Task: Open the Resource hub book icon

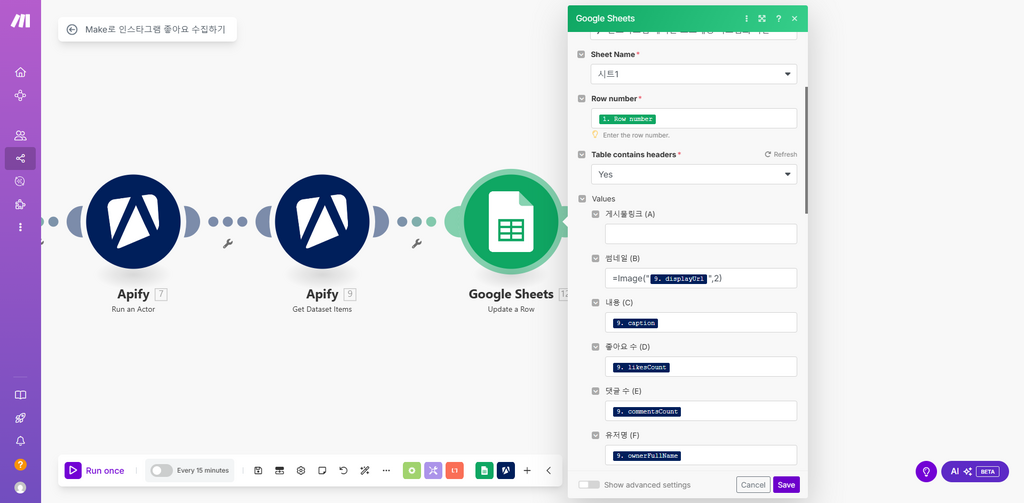Action: (x=20, y=395)
